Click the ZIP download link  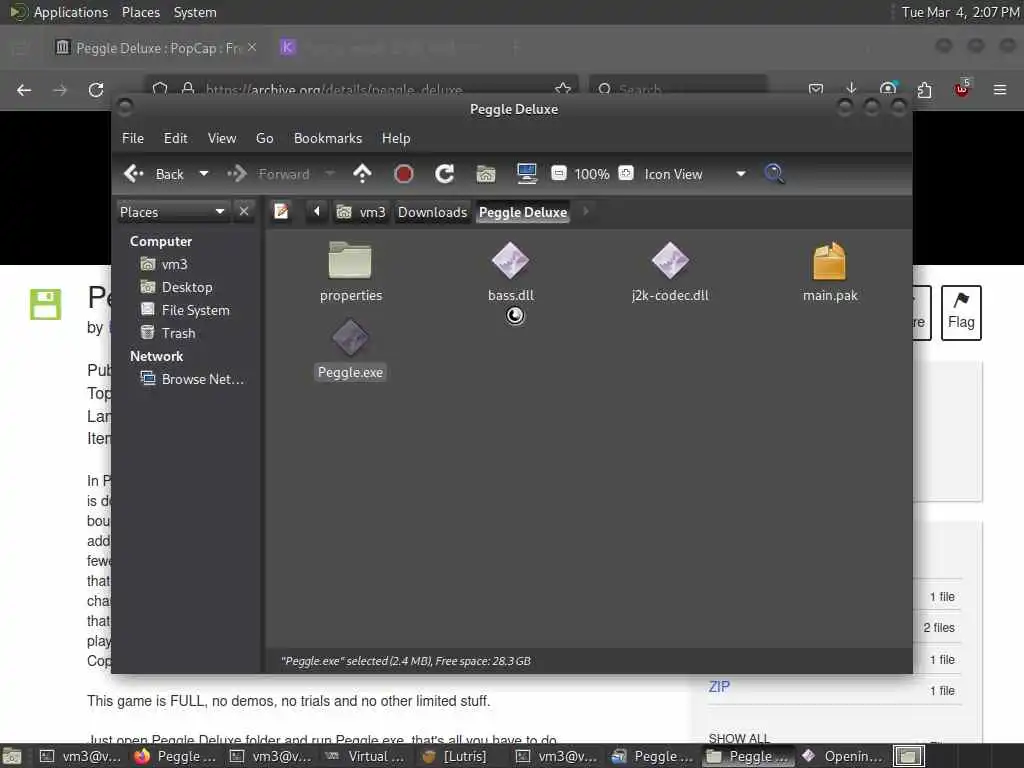719,686
